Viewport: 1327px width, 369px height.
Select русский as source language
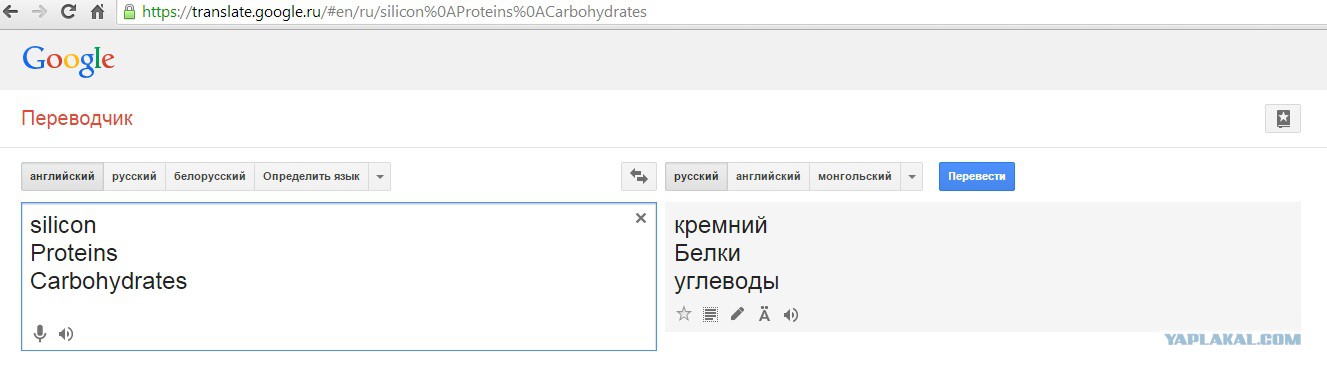(134, 176)
